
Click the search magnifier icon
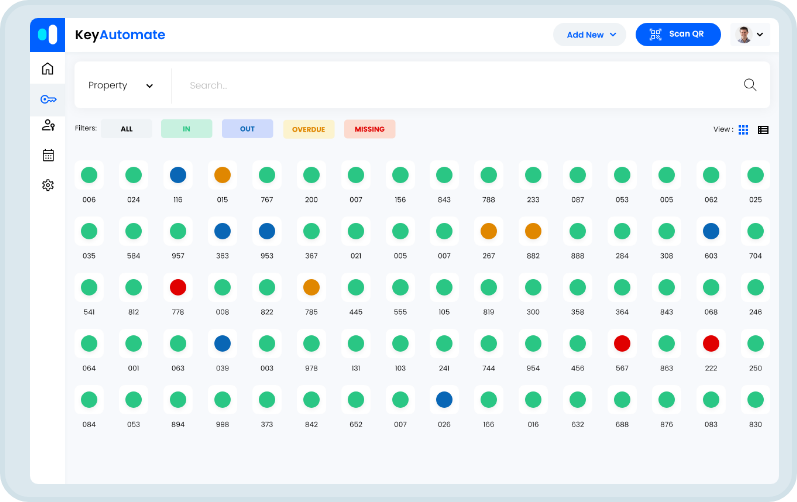750,85
